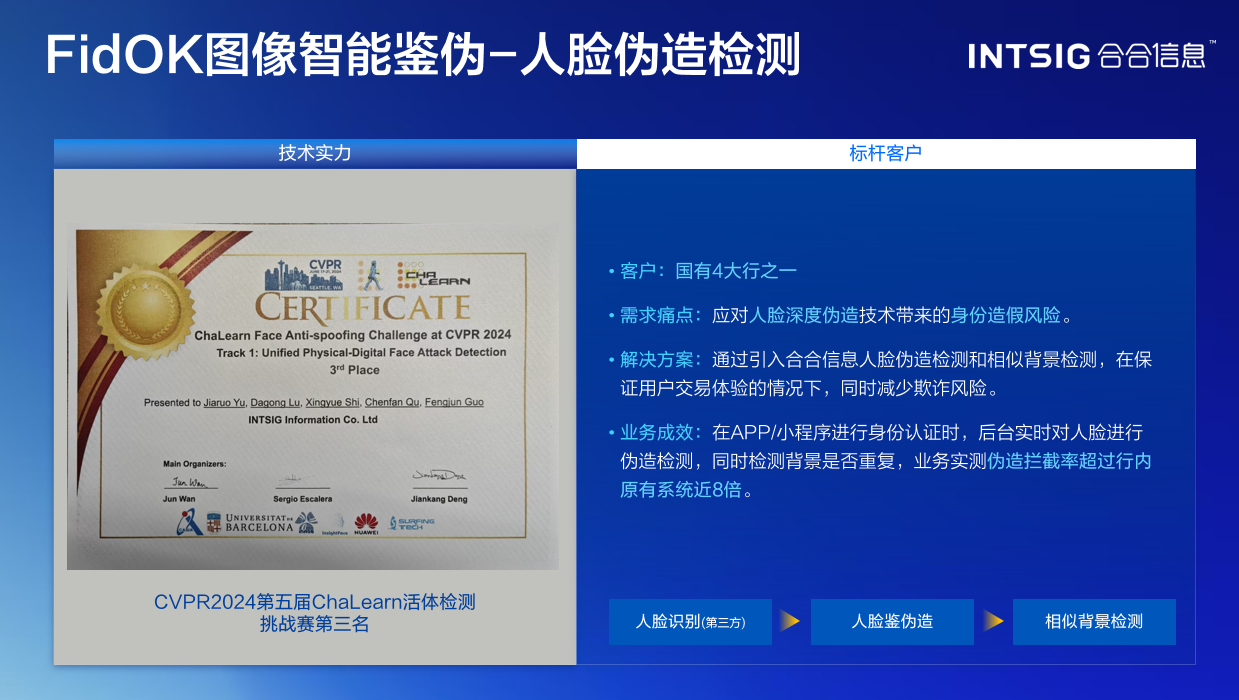This screenshot has width=1239, height=700.
Task: Click the Surfing Tech logo
Action: coord(411,523)
